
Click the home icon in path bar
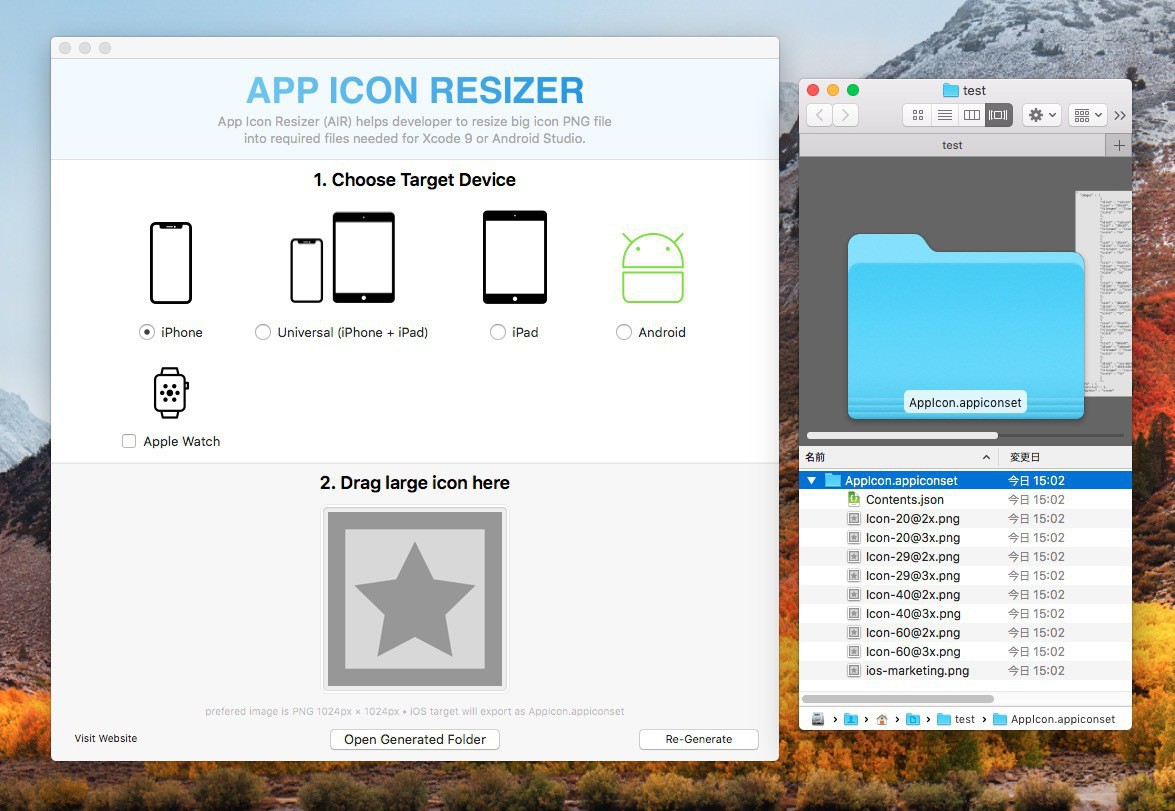882,720
